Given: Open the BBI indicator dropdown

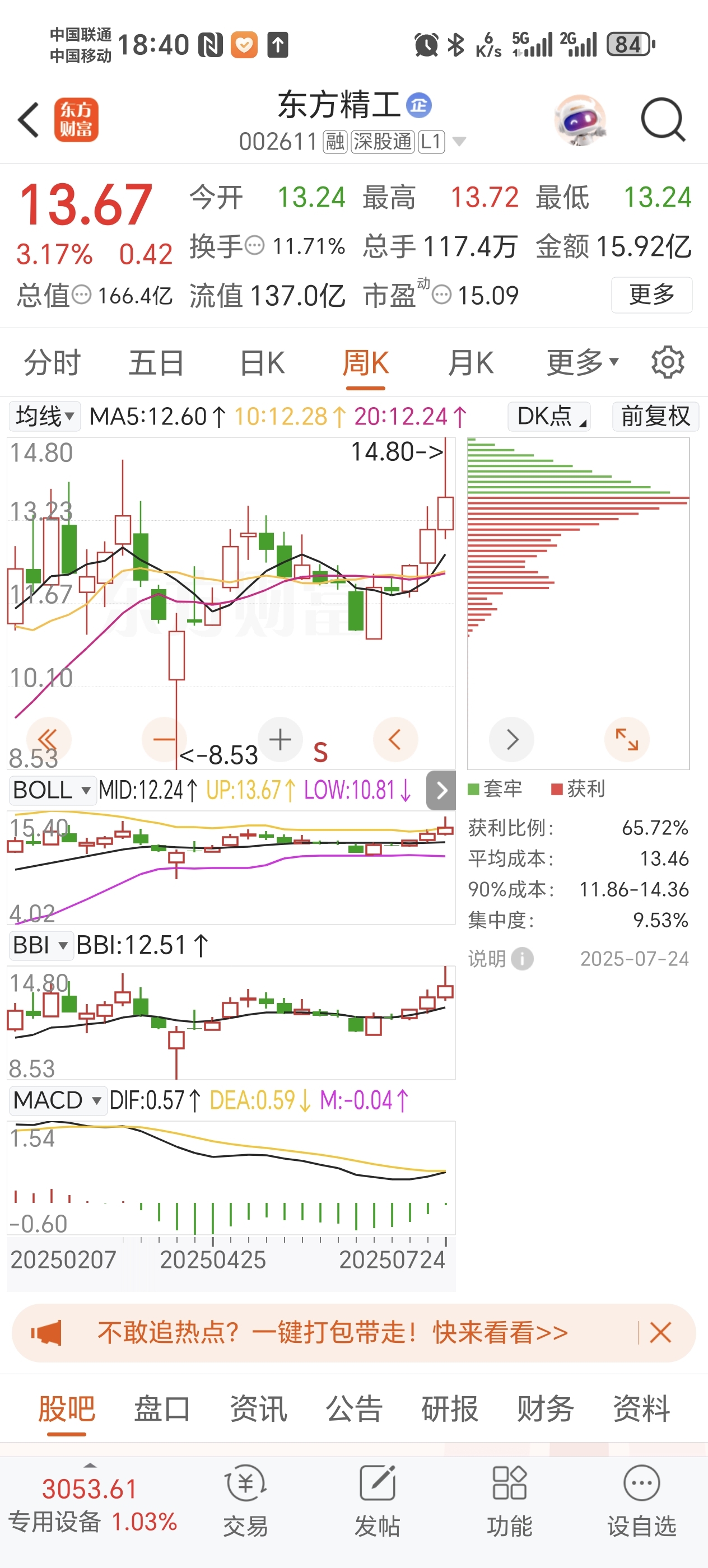Looking at the screenshot, I should tap(41, 945).
